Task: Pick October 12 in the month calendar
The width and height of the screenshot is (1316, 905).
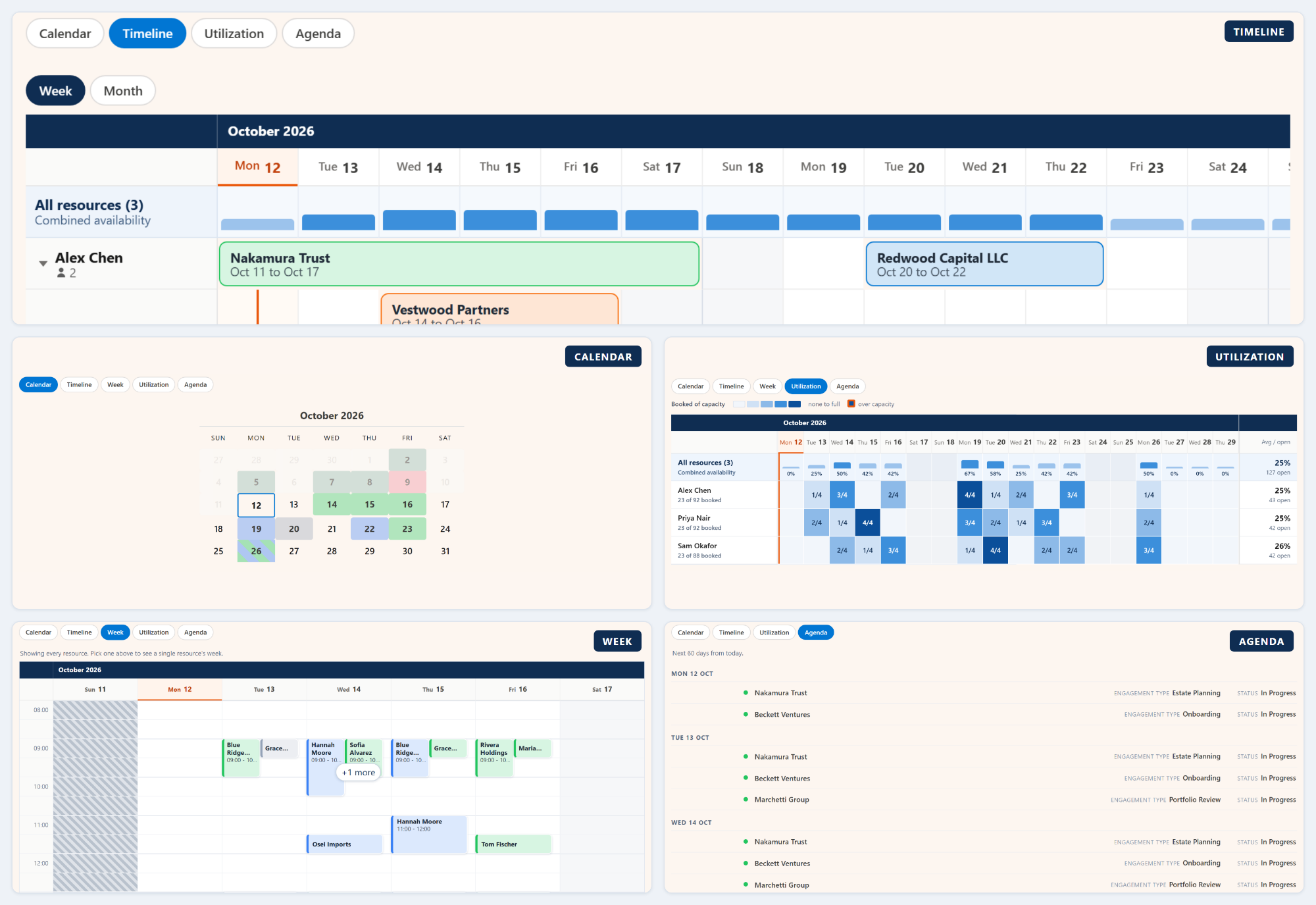Action: click(256, 505)
